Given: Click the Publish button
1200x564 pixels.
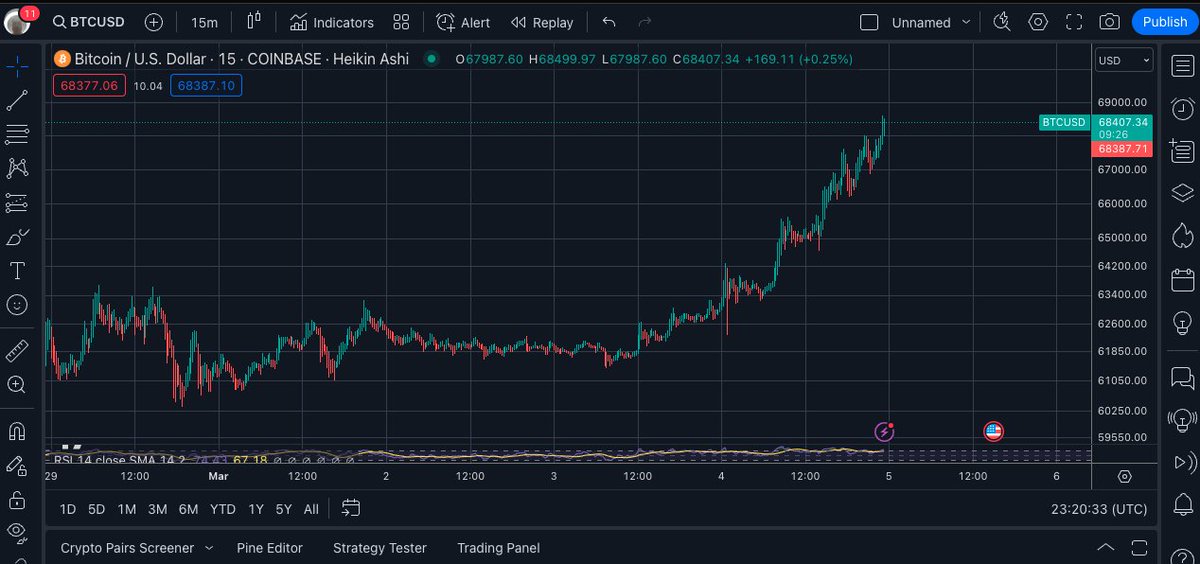Looking at the screenshot, I should click(1164, 22).
